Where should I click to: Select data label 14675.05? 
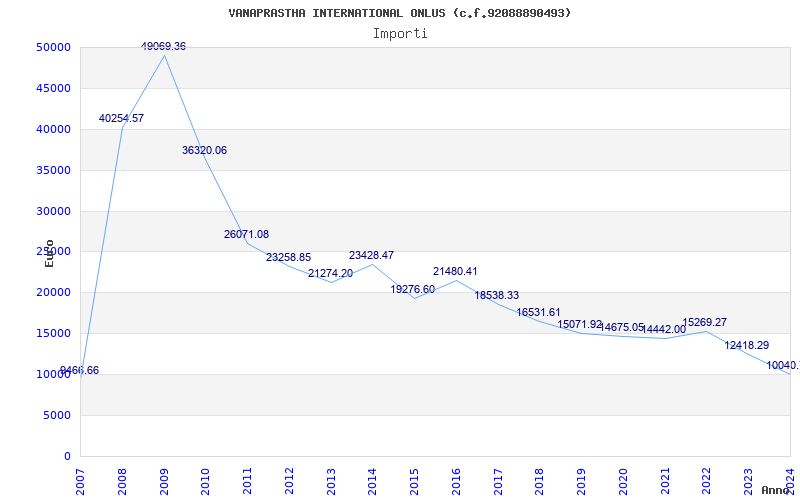click(x=622, y=328)
